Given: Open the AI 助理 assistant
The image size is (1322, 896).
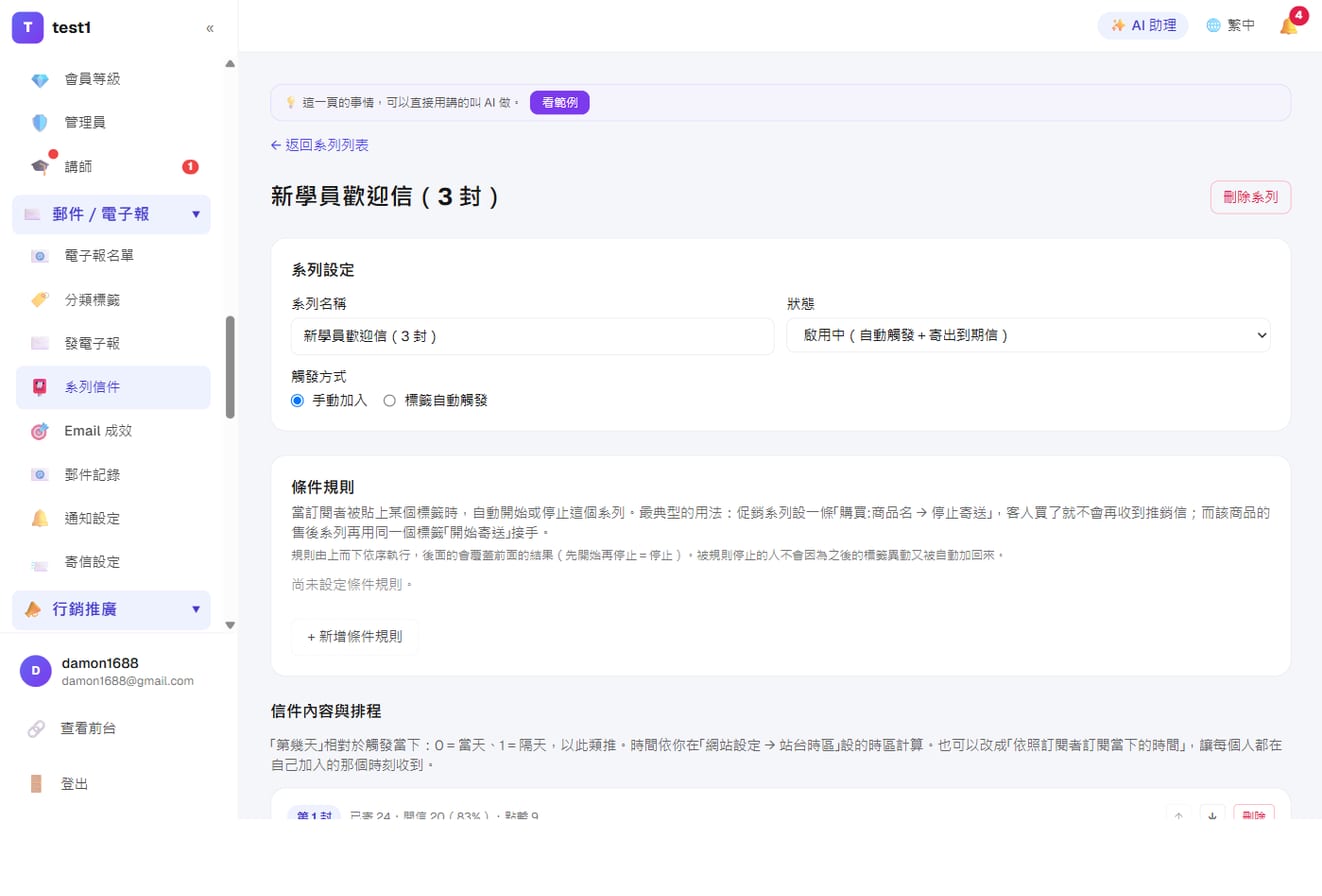Looking at the screenshot, I should [x=1143, y=26].
